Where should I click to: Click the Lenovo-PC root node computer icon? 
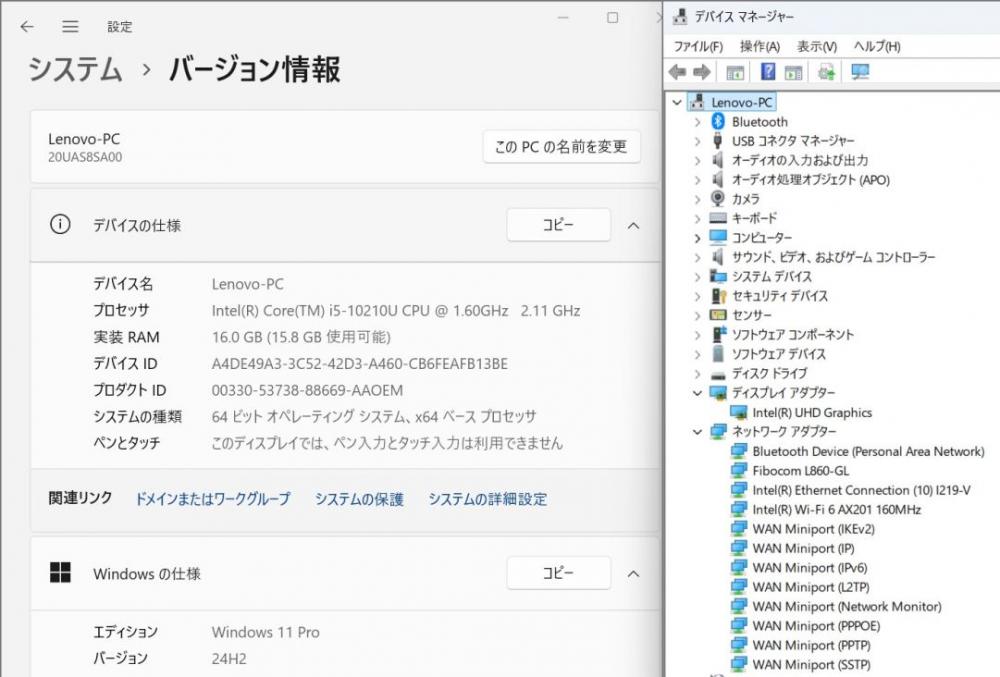698,102
